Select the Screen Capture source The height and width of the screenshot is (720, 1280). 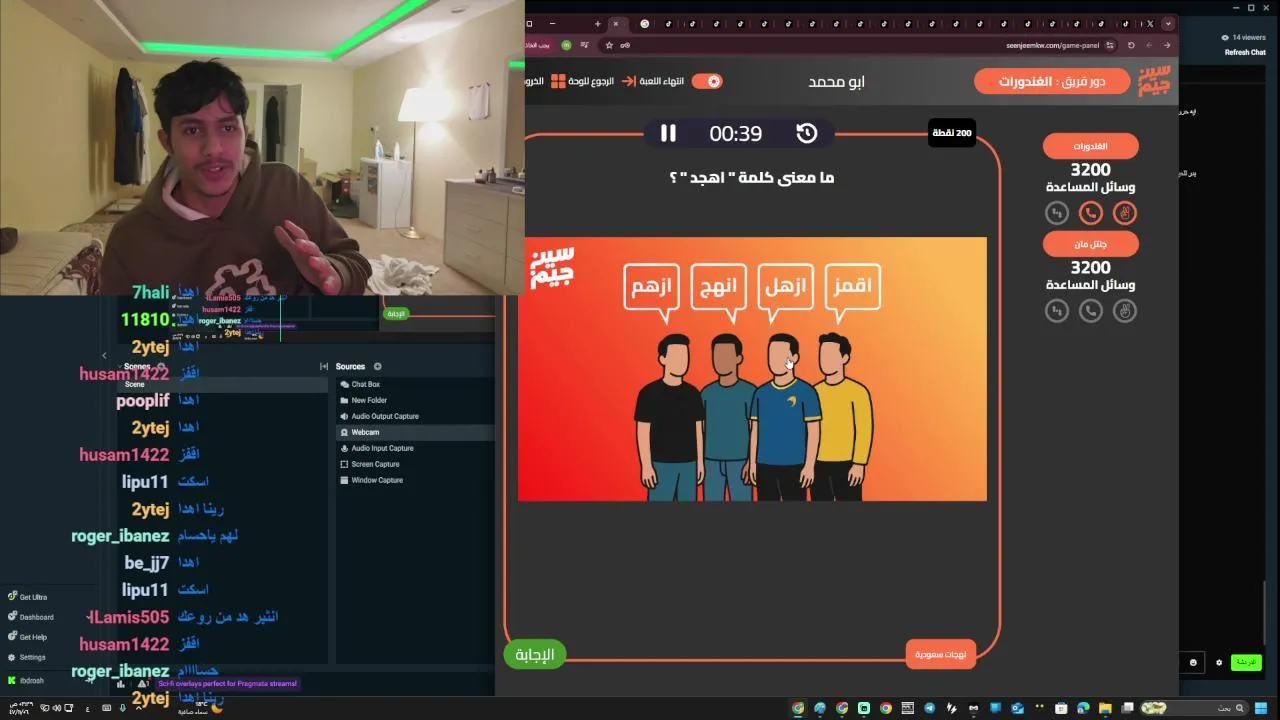pyautogui.click(x=414, y=464)
